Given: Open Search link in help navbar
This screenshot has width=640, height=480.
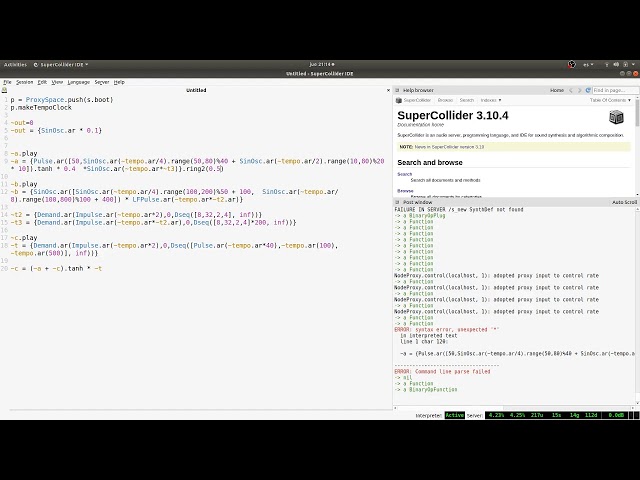Looking at the screenshot, I should click(x=467, y=100).
